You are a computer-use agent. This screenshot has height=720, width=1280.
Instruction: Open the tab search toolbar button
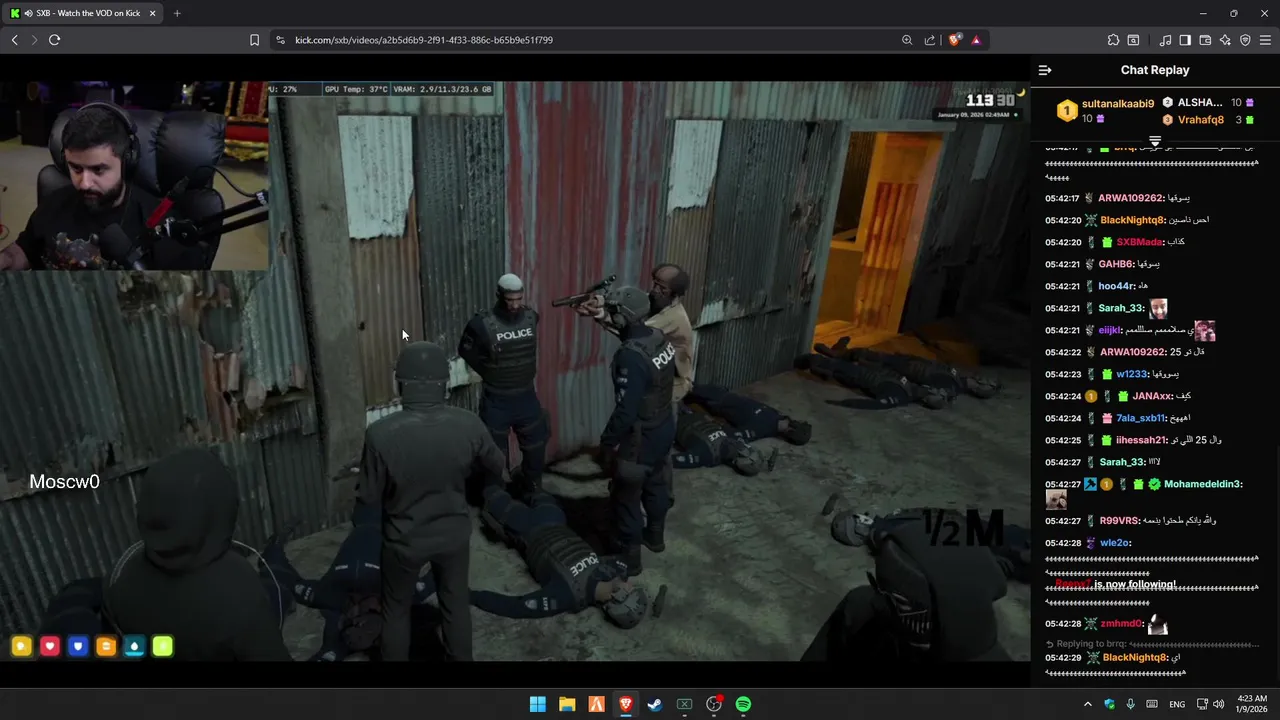pos(1133,40)
